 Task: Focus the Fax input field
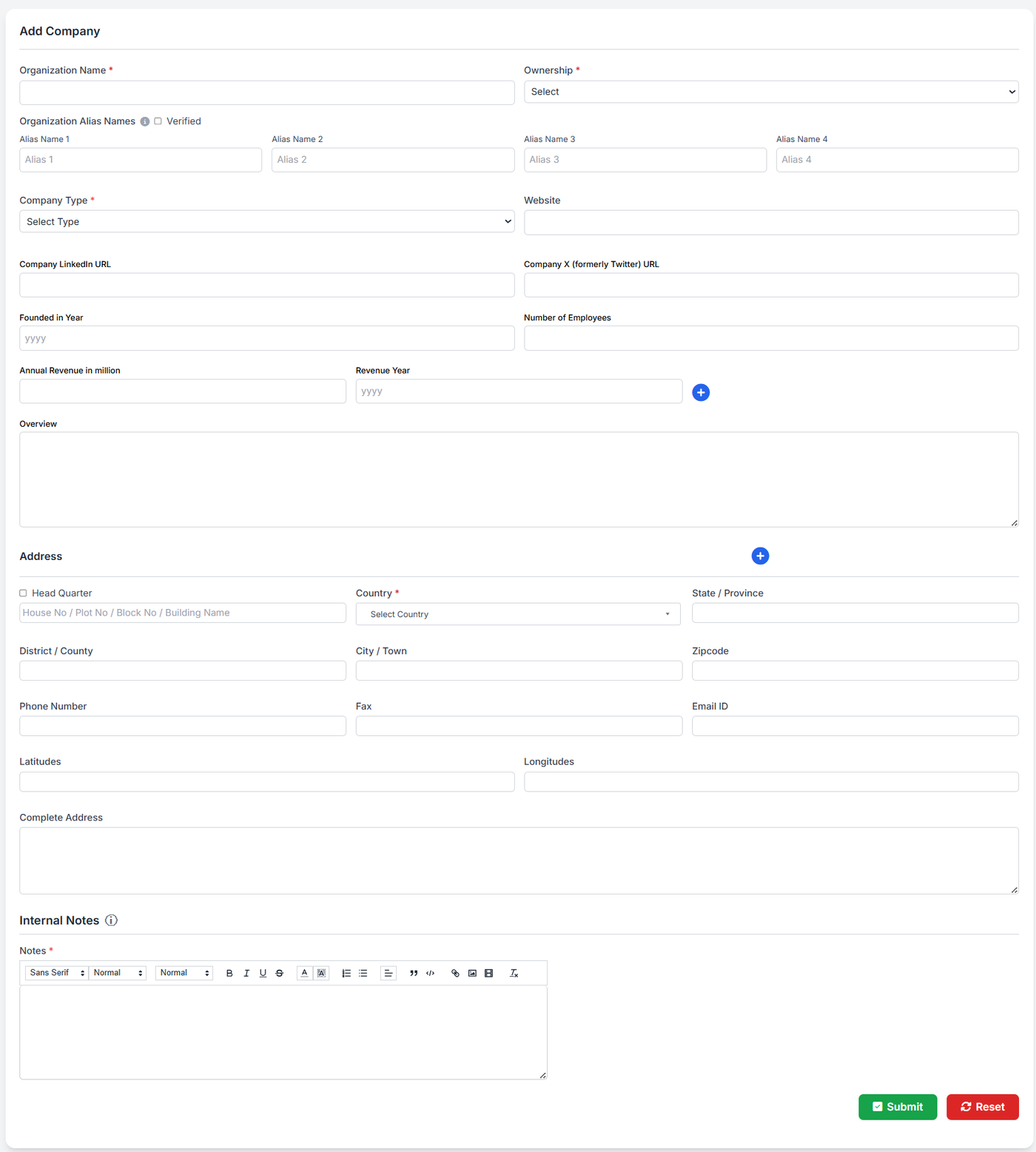click(x=519, y=726)
